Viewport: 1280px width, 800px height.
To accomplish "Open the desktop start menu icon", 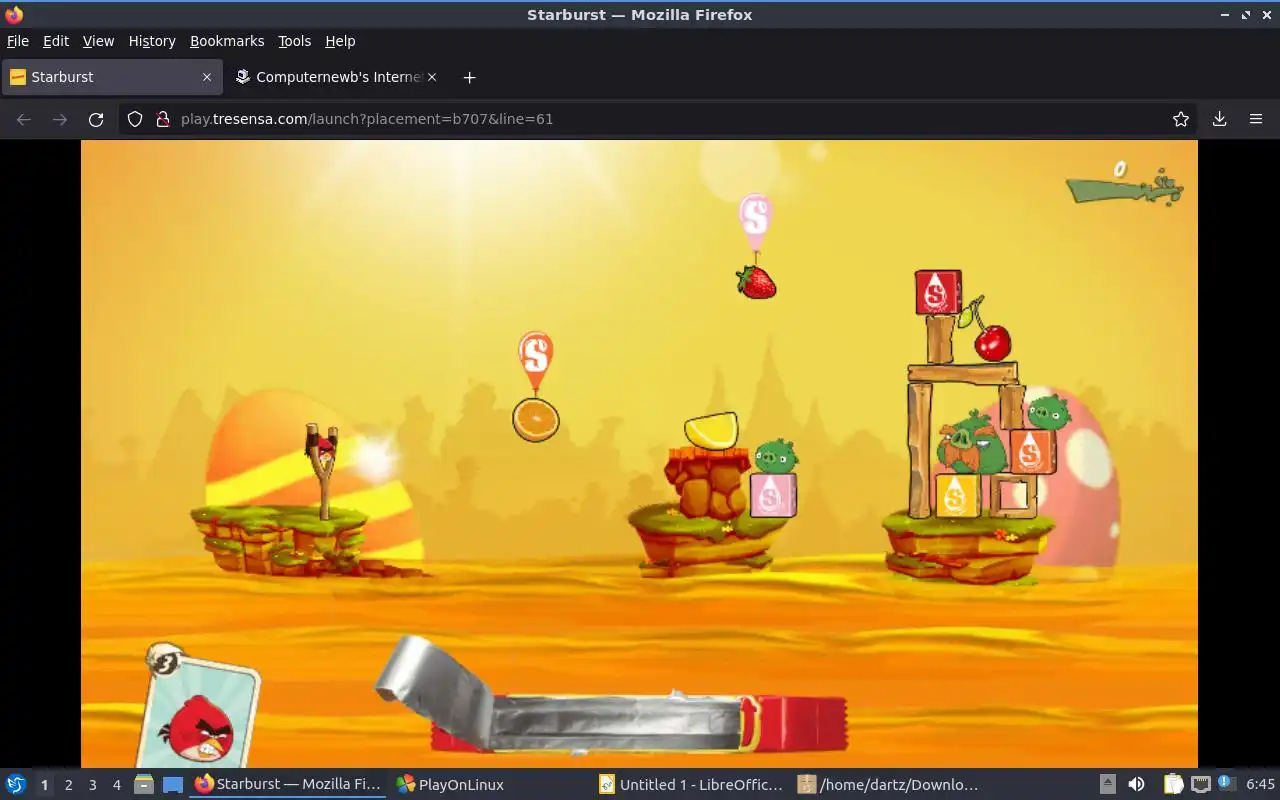I will [x=15, y=785].
